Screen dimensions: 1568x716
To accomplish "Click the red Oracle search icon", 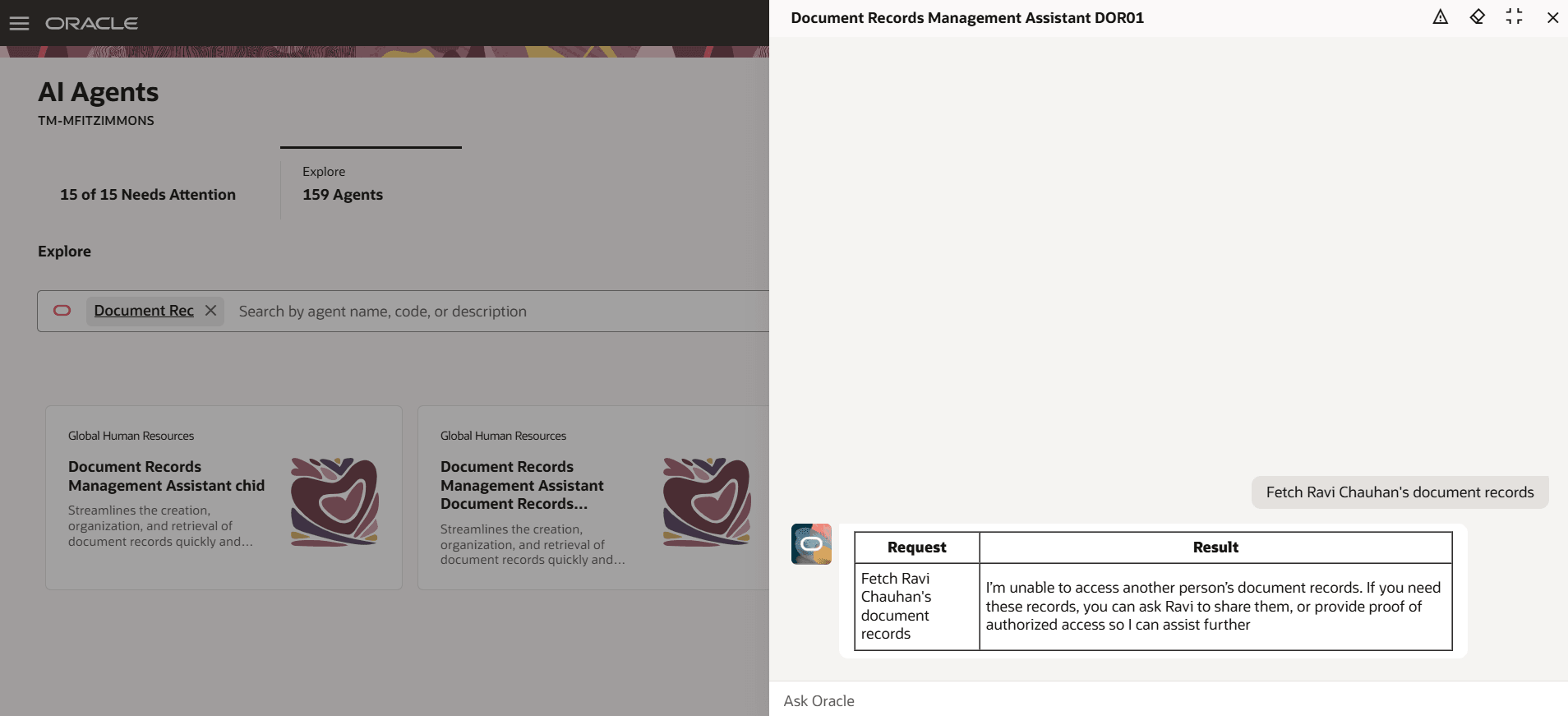I will (x=62, y=310).
